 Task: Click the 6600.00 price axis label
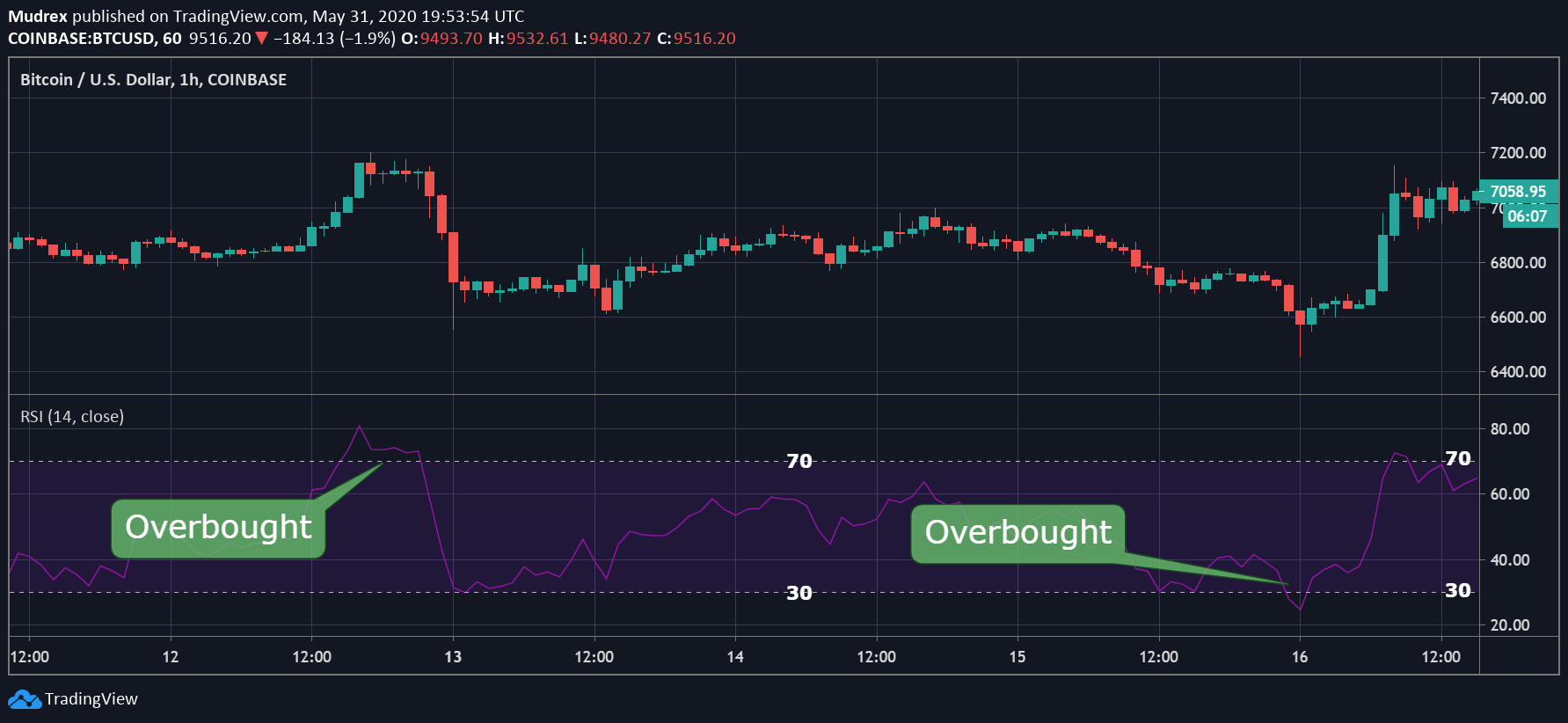pyautogui.click(x=1518, y=318)
